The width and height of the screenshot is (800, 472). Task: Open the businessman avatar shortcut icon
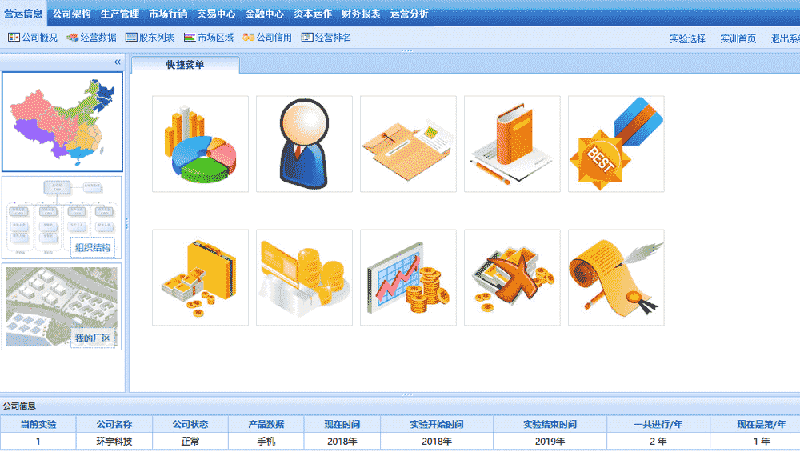pyautogui.click(x=304, y=143)
